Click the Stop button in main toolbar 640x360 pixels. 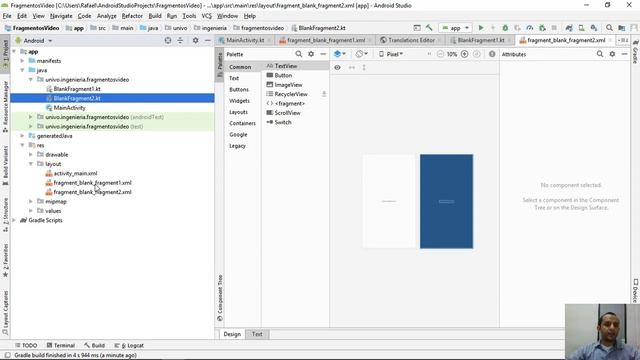point(554,28)
